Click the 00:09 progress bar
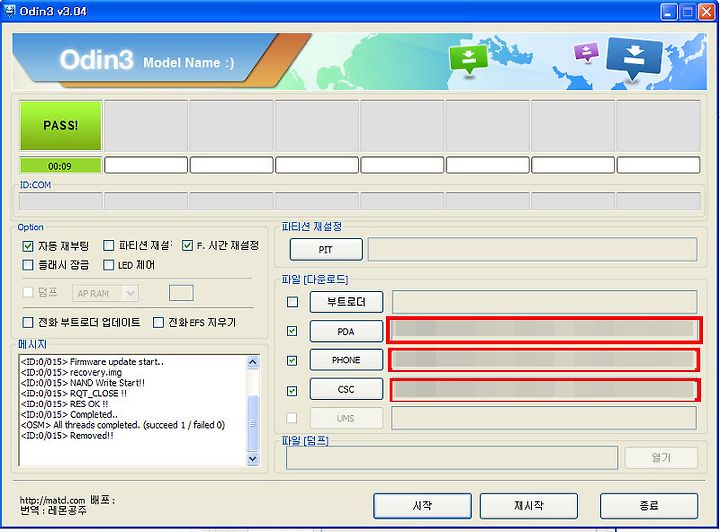720x532 pixels. (x=61, y=166)
